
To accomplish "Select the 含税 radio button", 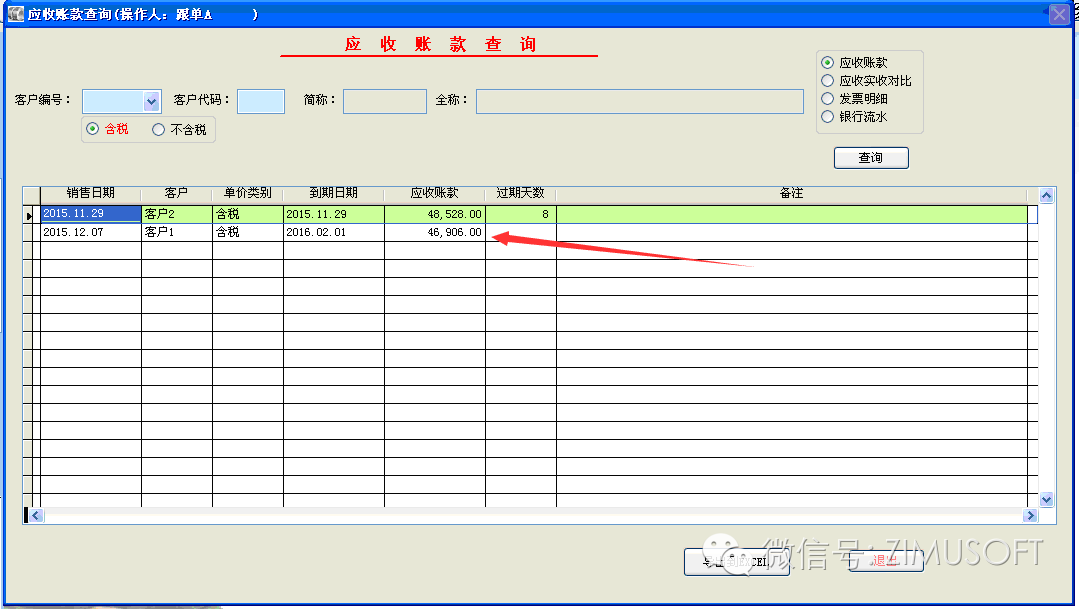I will 93,129.
